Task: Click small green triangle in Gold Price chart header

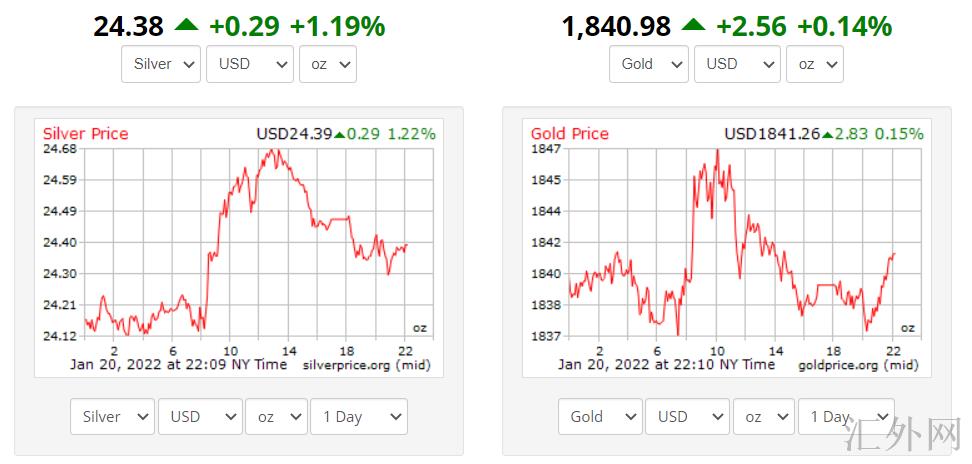Action: pos(827,134)
